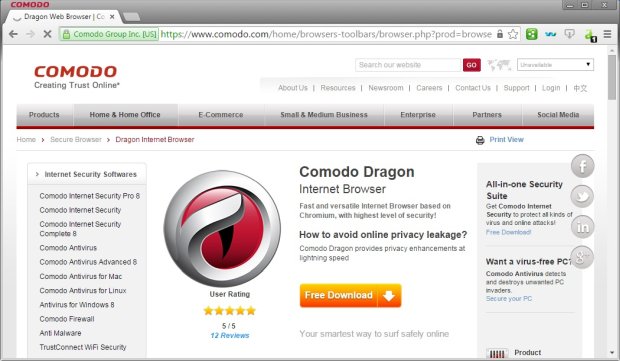Click the green extension icon in toolbar
This screenshot has height=361, width=620.
[x=531, y=34]
